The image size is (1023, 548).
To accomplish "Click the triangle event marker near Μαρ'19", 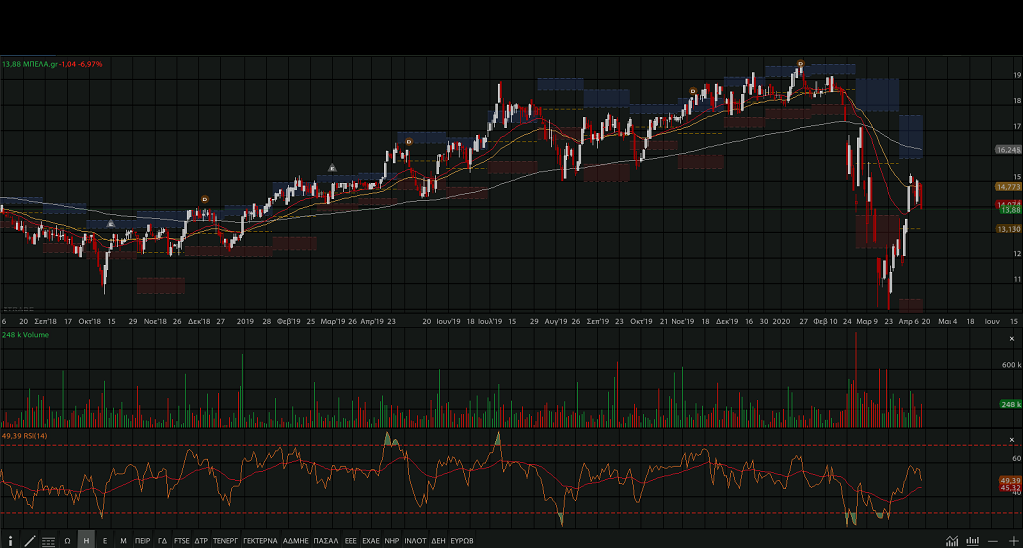I will [x=333, y=166].
